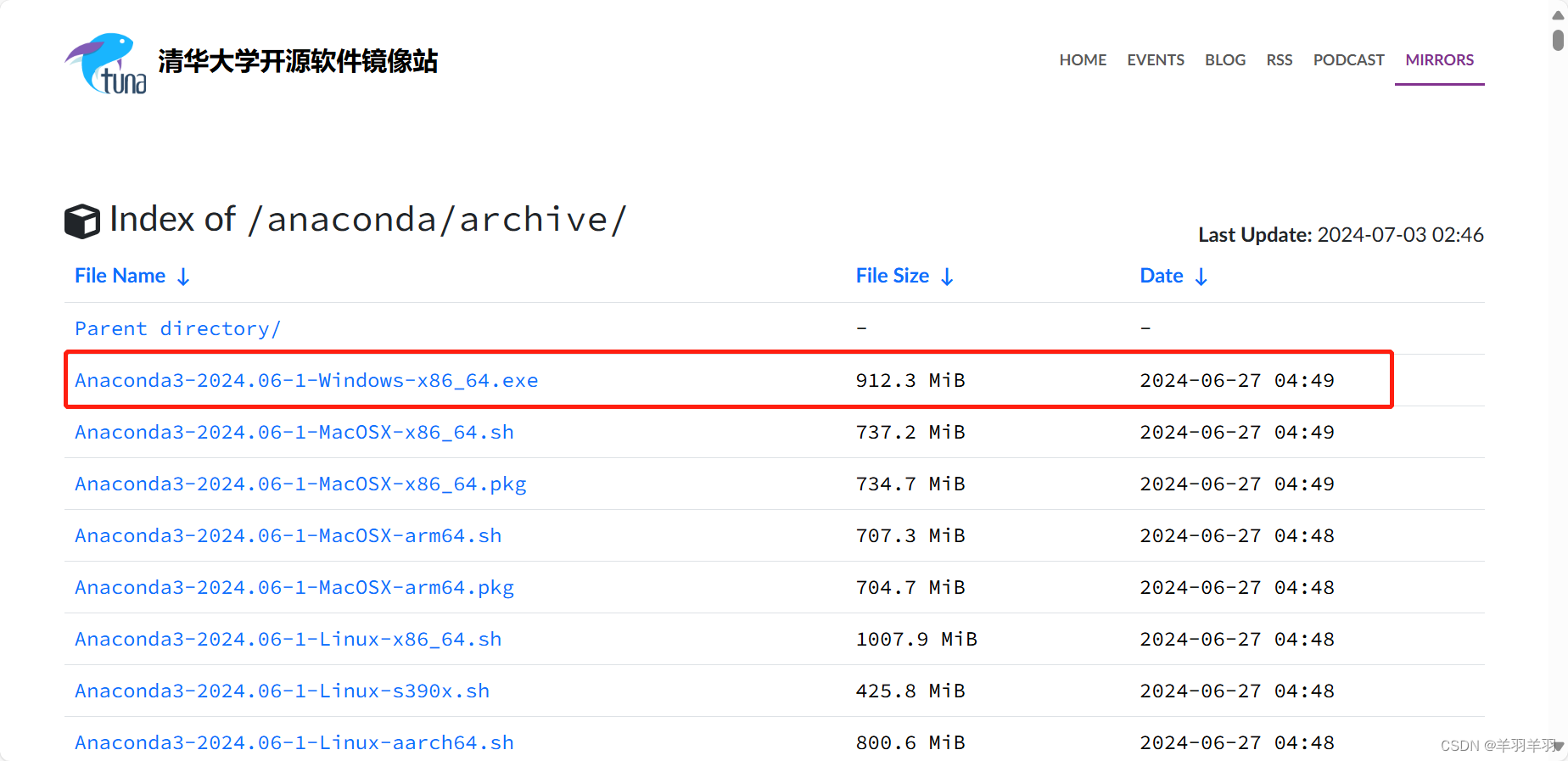Click the Date column header
Image resolution: width=1568 pixels, height=761 pixels.
1162,276
